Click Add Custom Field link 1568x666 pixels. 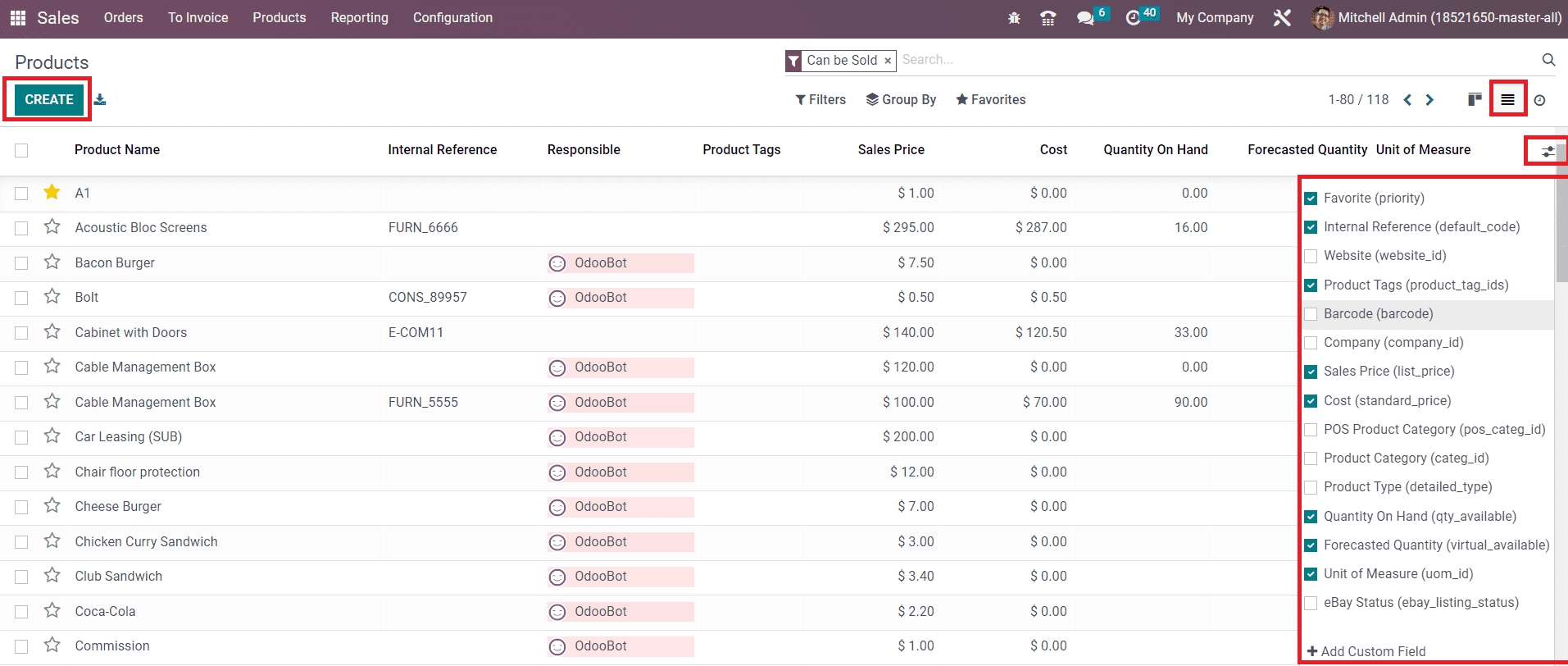[x=1366, y=651]
